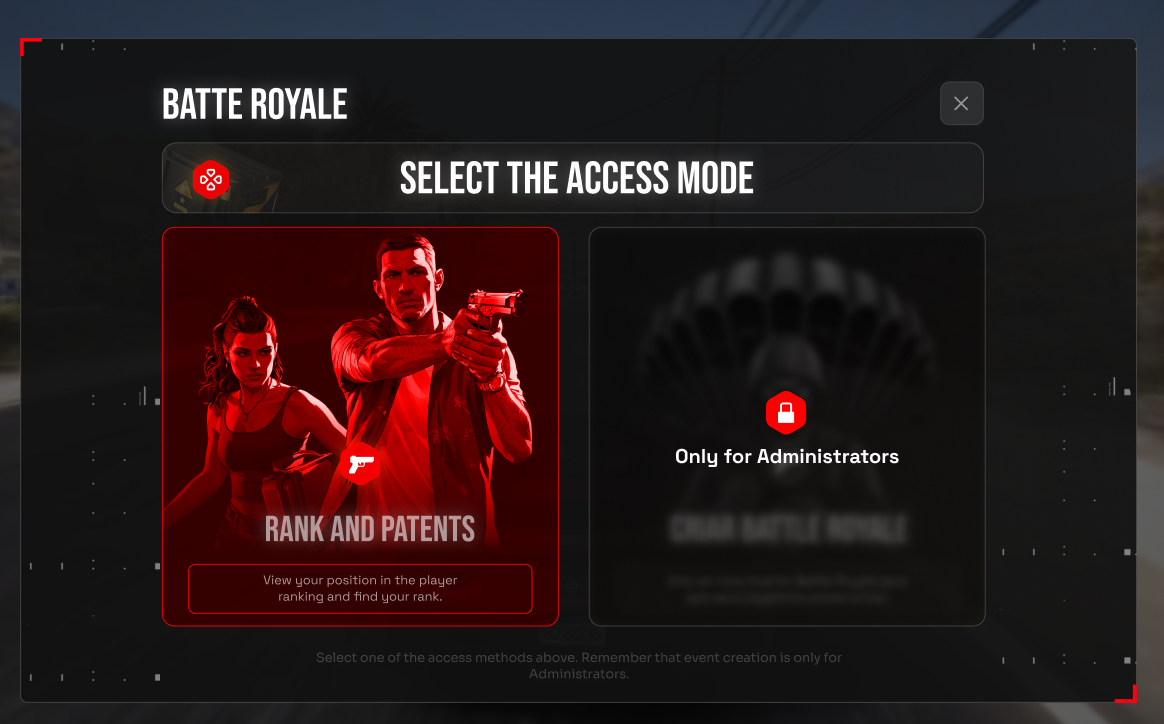Close the Battle Royale menu with X
The height and width of the screenshot is (724, 1164).
click(961, 103)
